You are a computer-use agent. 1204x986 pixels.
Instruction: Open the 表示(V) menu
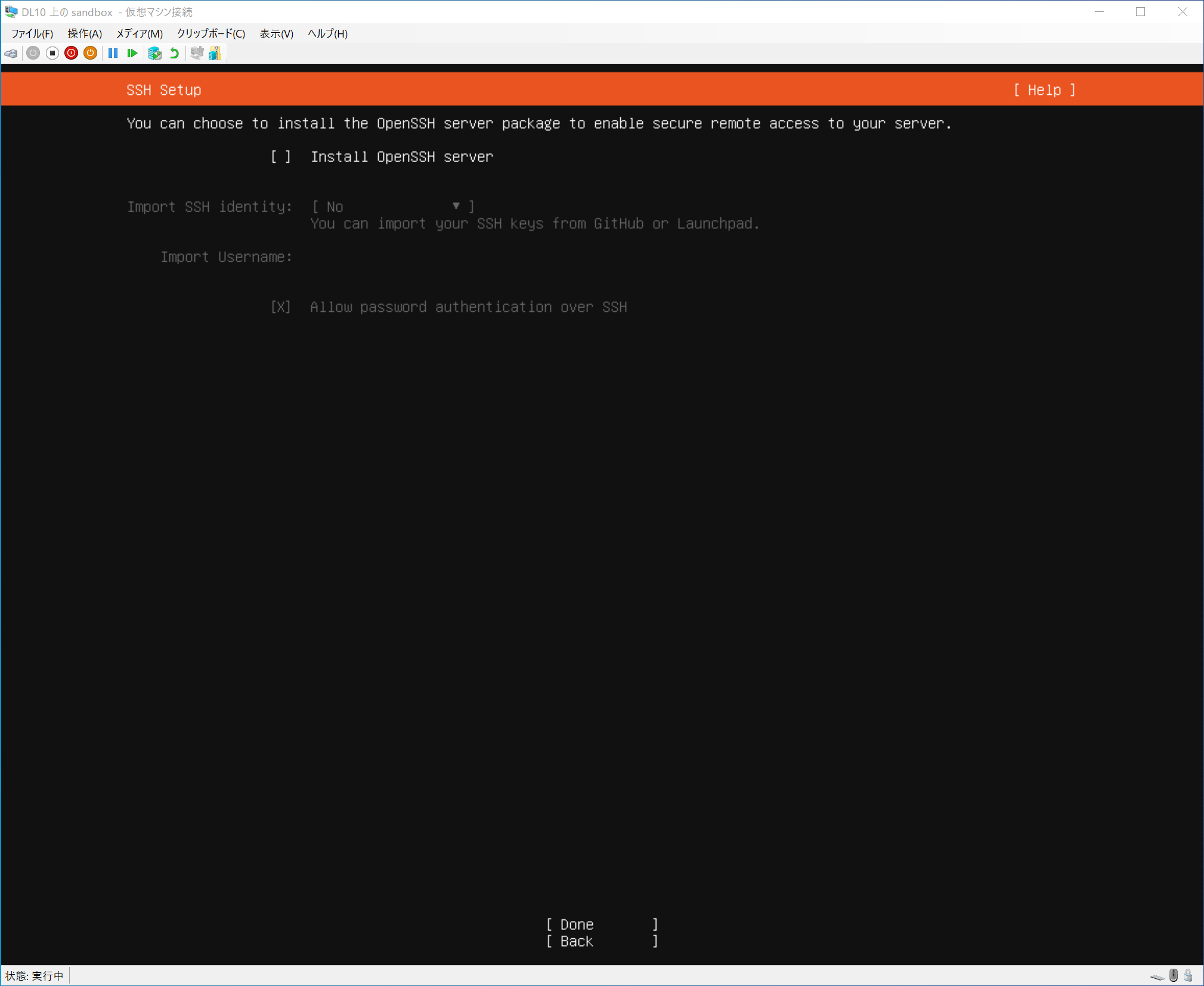point(276,33)
